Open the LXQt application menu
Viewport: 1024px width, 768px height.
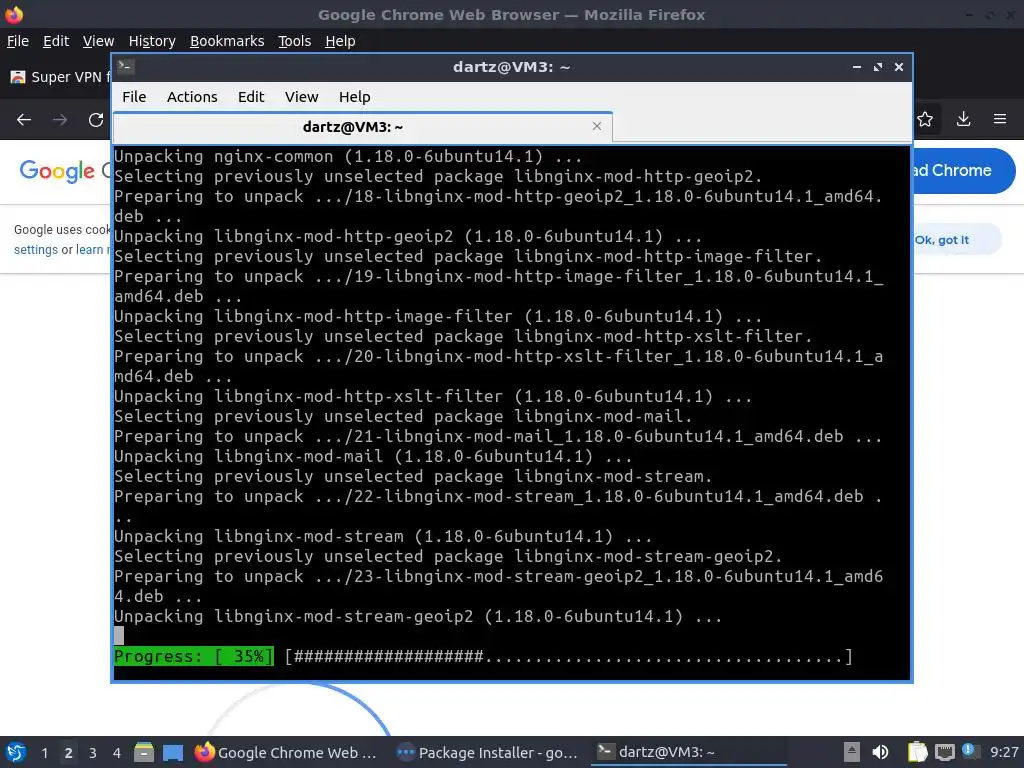(16, 752)
